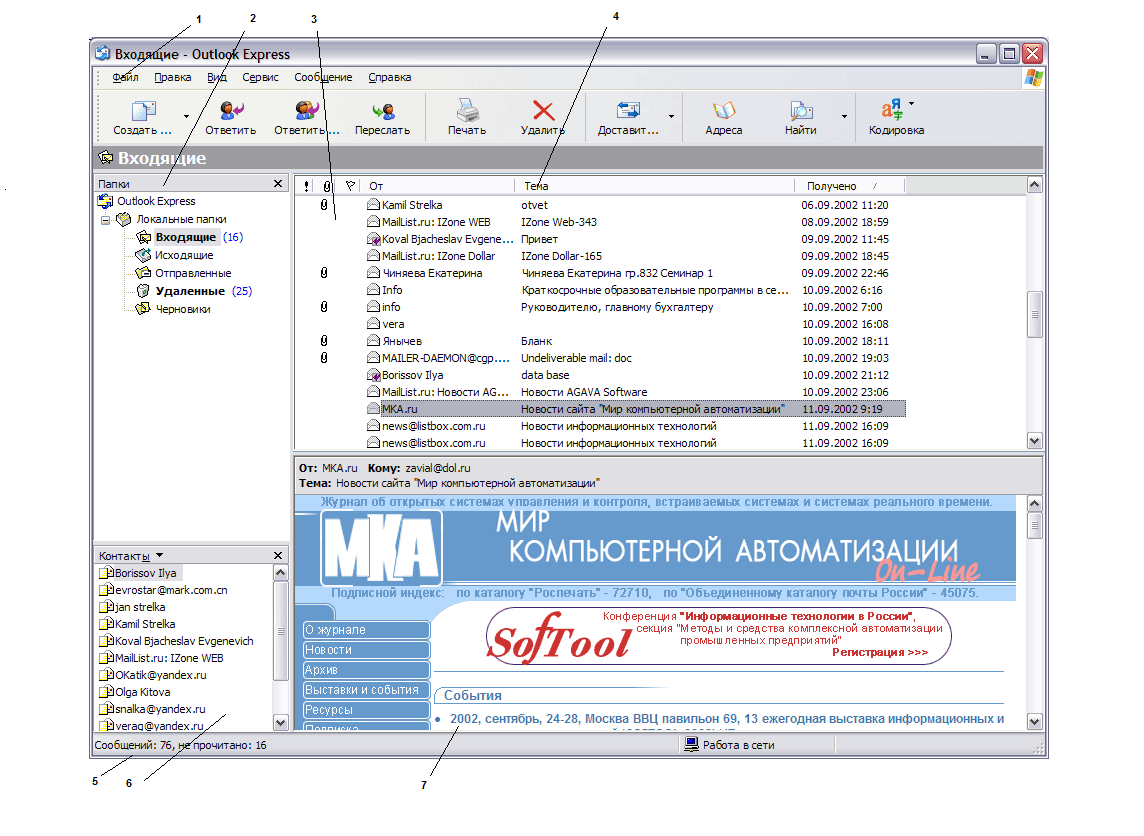Click the Print (Печать) toolbar icon
This screenshot has width=1144, height=836.
[x=467, y=110]
